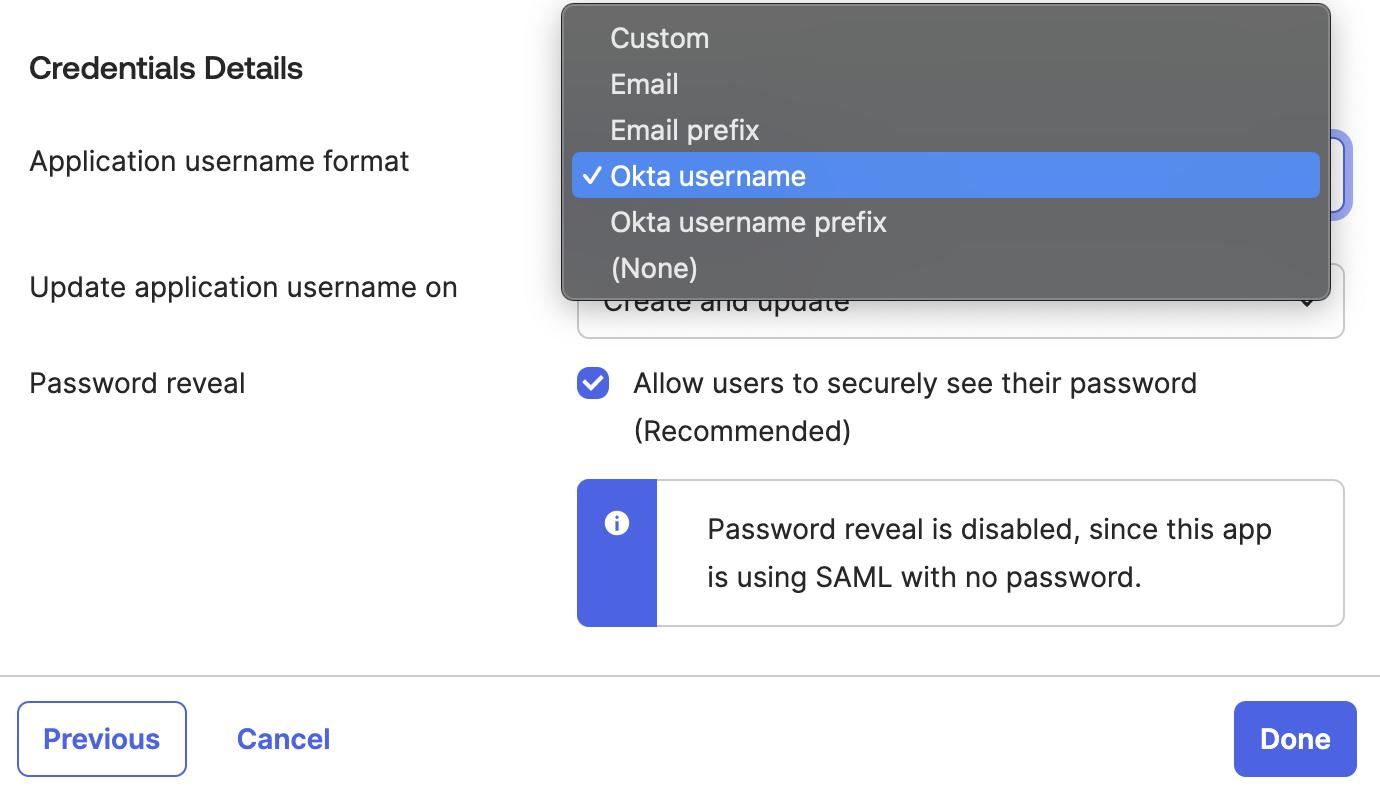Click the 'Application username format' field label

(219, 161)
